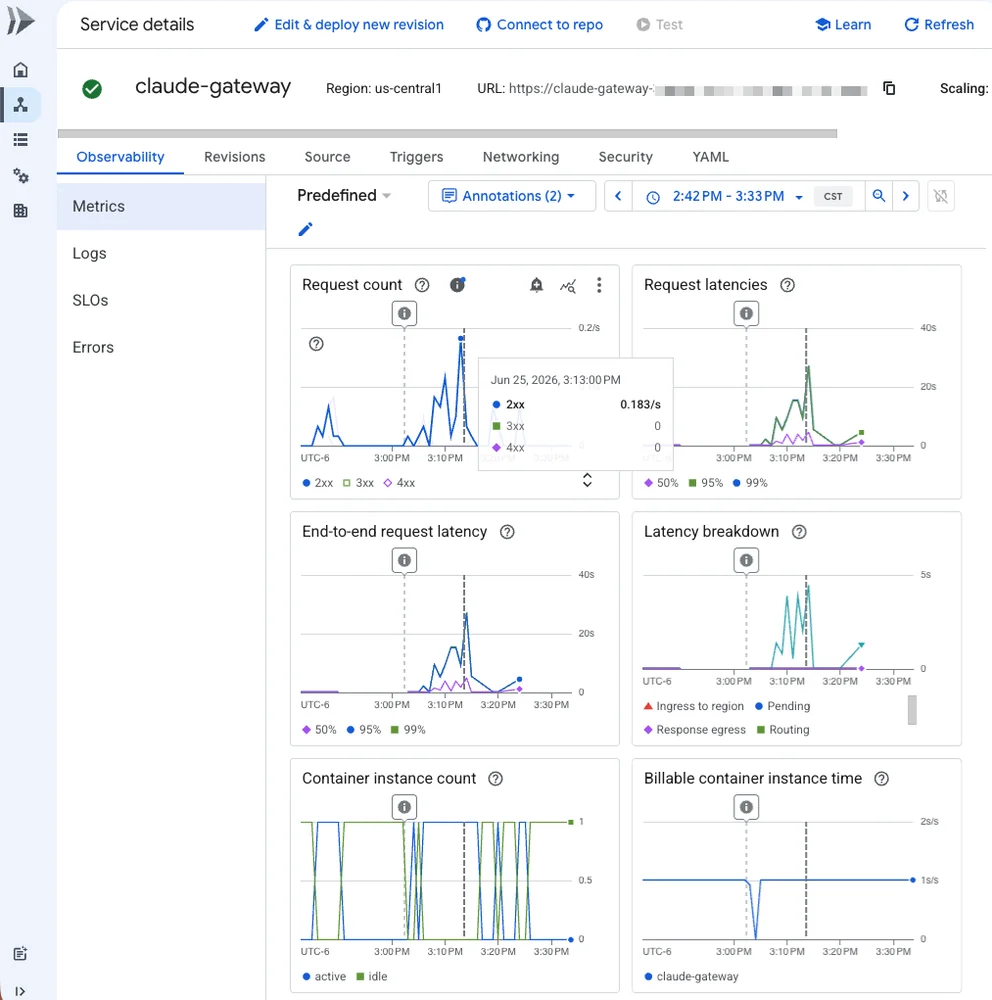Toggle the idle series in instance count legend
This screenshot has width=992, height=1000.
point(371,976)
